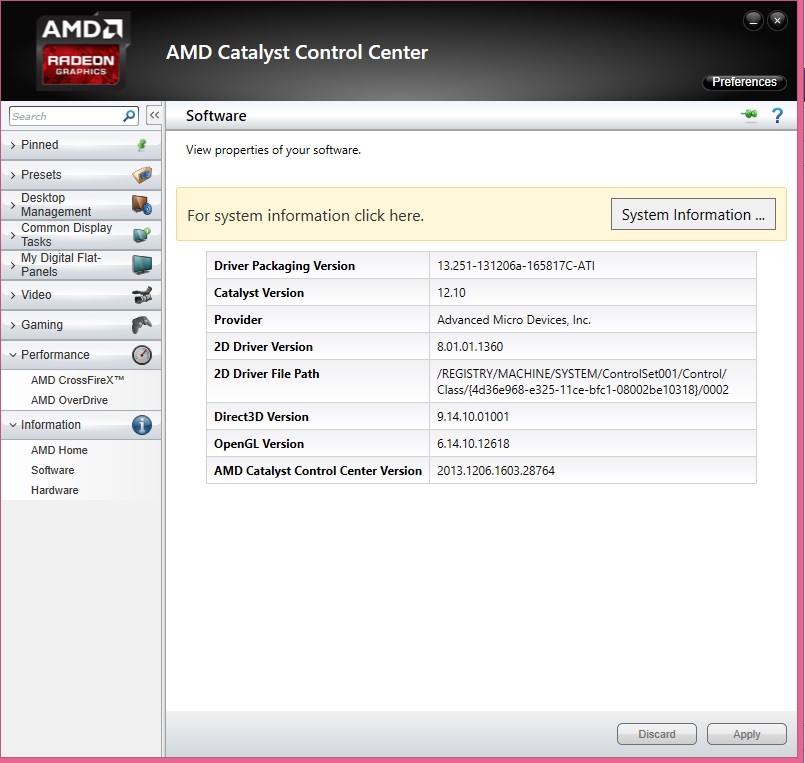Click 'For system information click here.' text
Image resolution: width=805 pixels, height=763 pixels.
click(x=305, y=216)
